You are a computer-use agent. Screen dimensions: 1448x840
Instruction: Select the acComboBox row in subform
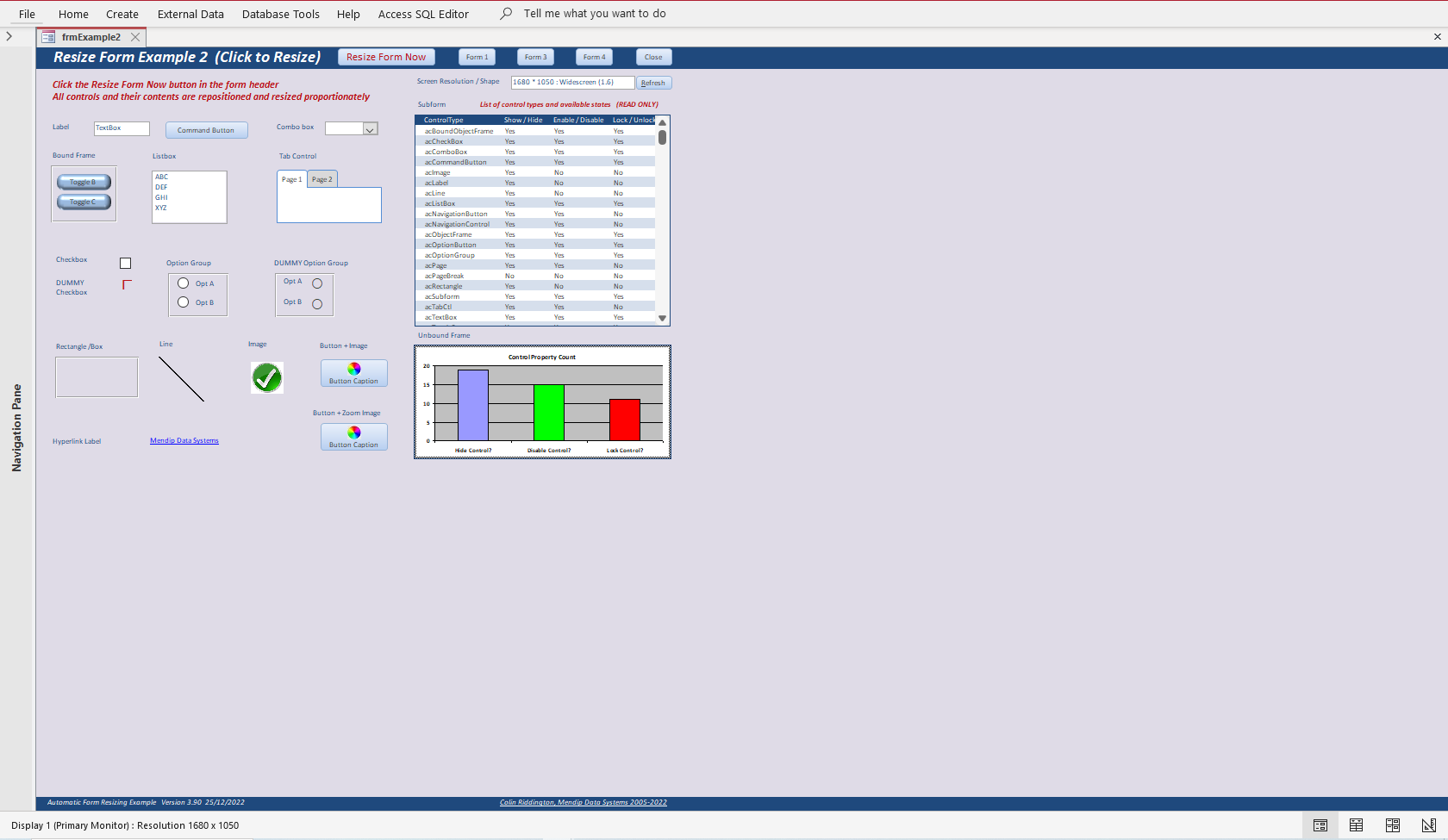coord(535,152)
